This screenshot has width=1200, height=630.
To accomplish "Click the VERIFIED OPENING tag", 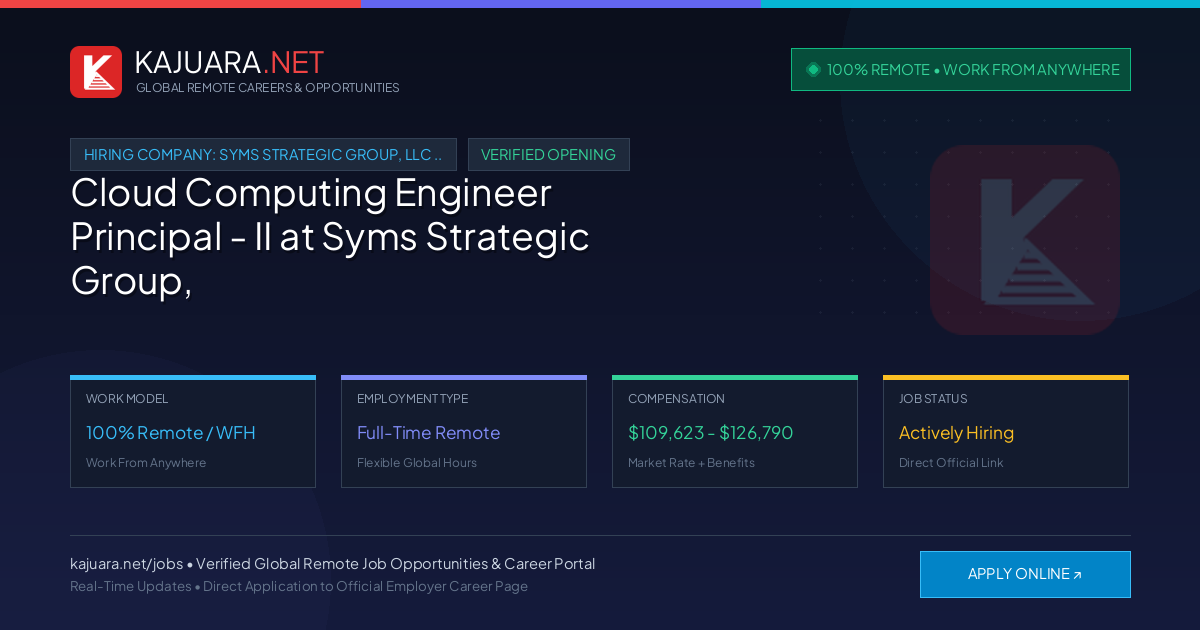I will click(x=549, y=154).
